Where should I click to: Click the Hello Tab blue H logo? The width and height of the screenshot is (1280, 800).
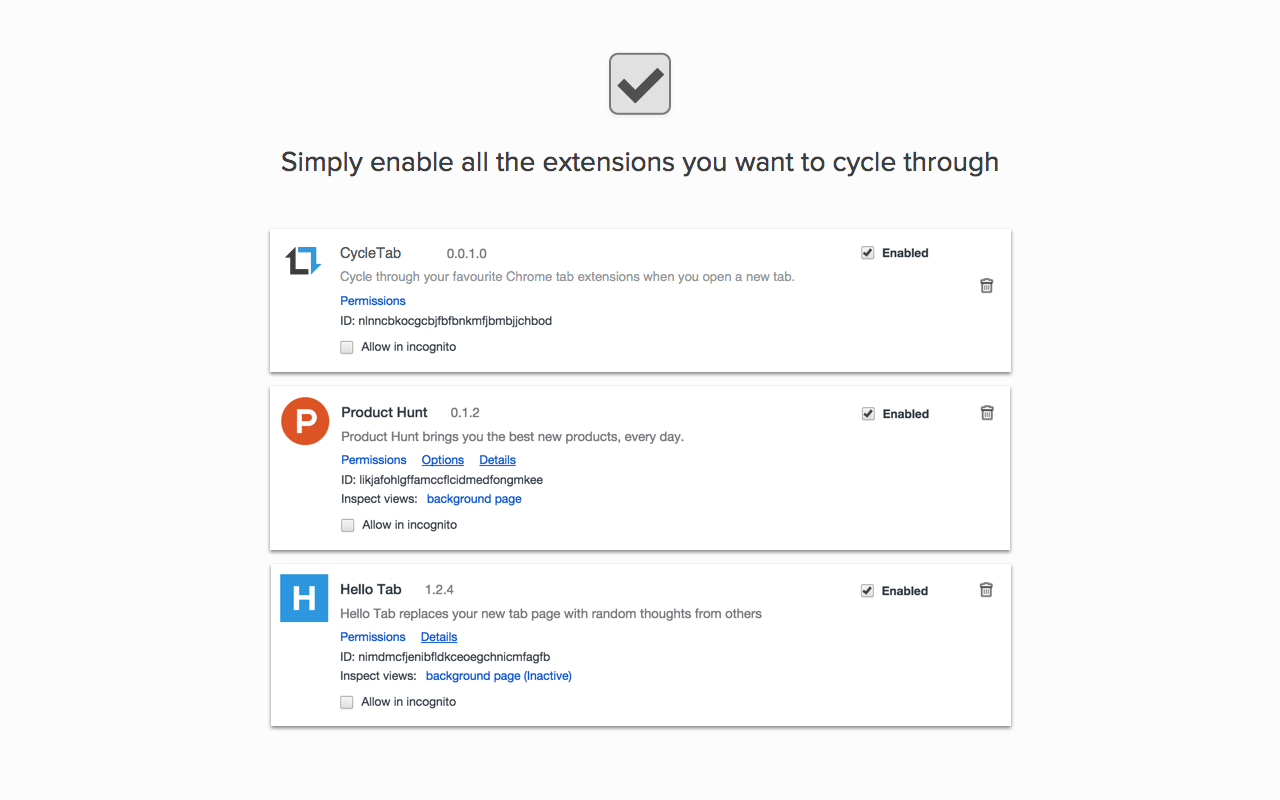pos(304,598)
